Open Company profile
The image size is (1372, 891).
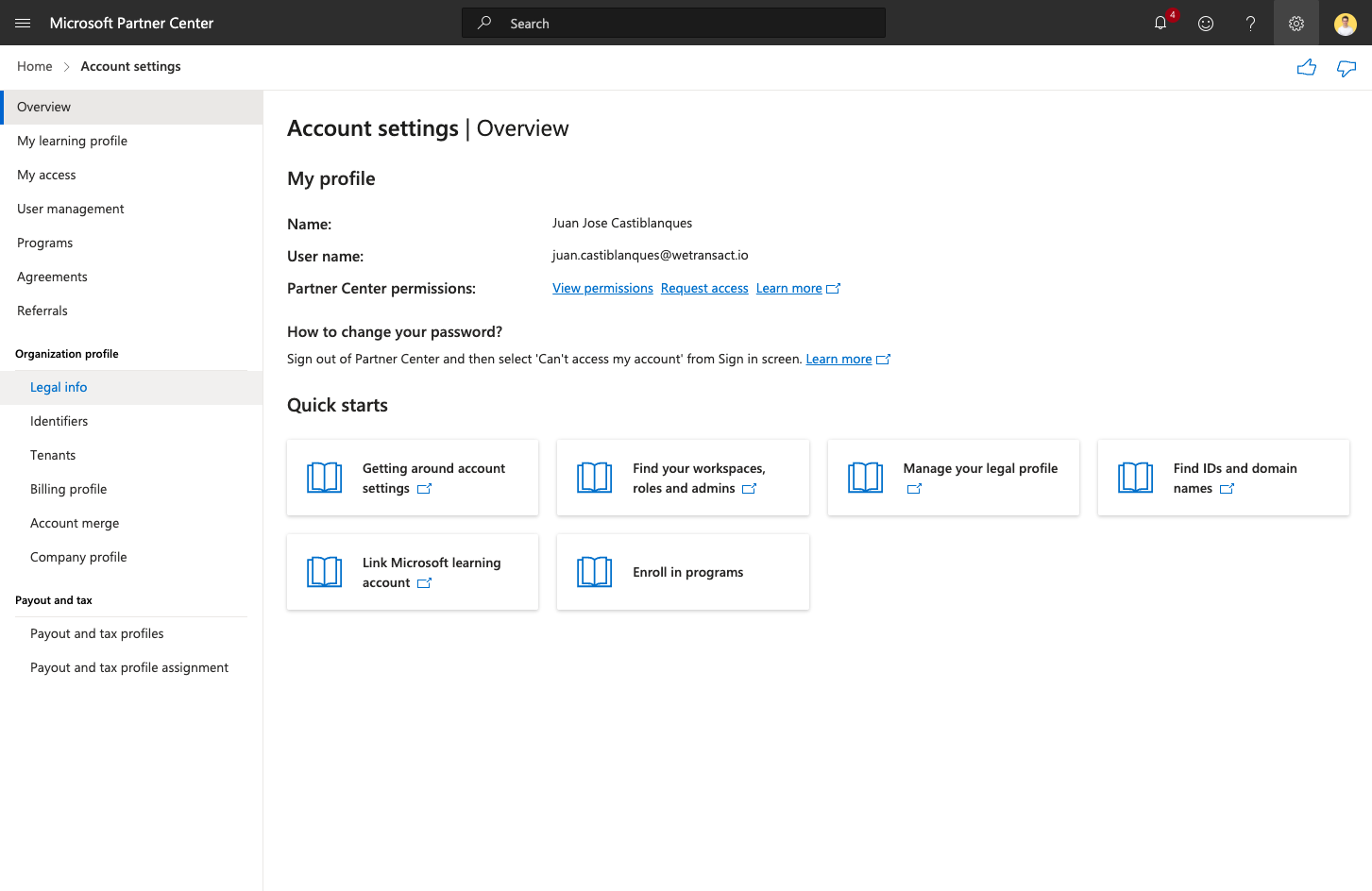tap(131, 557)
